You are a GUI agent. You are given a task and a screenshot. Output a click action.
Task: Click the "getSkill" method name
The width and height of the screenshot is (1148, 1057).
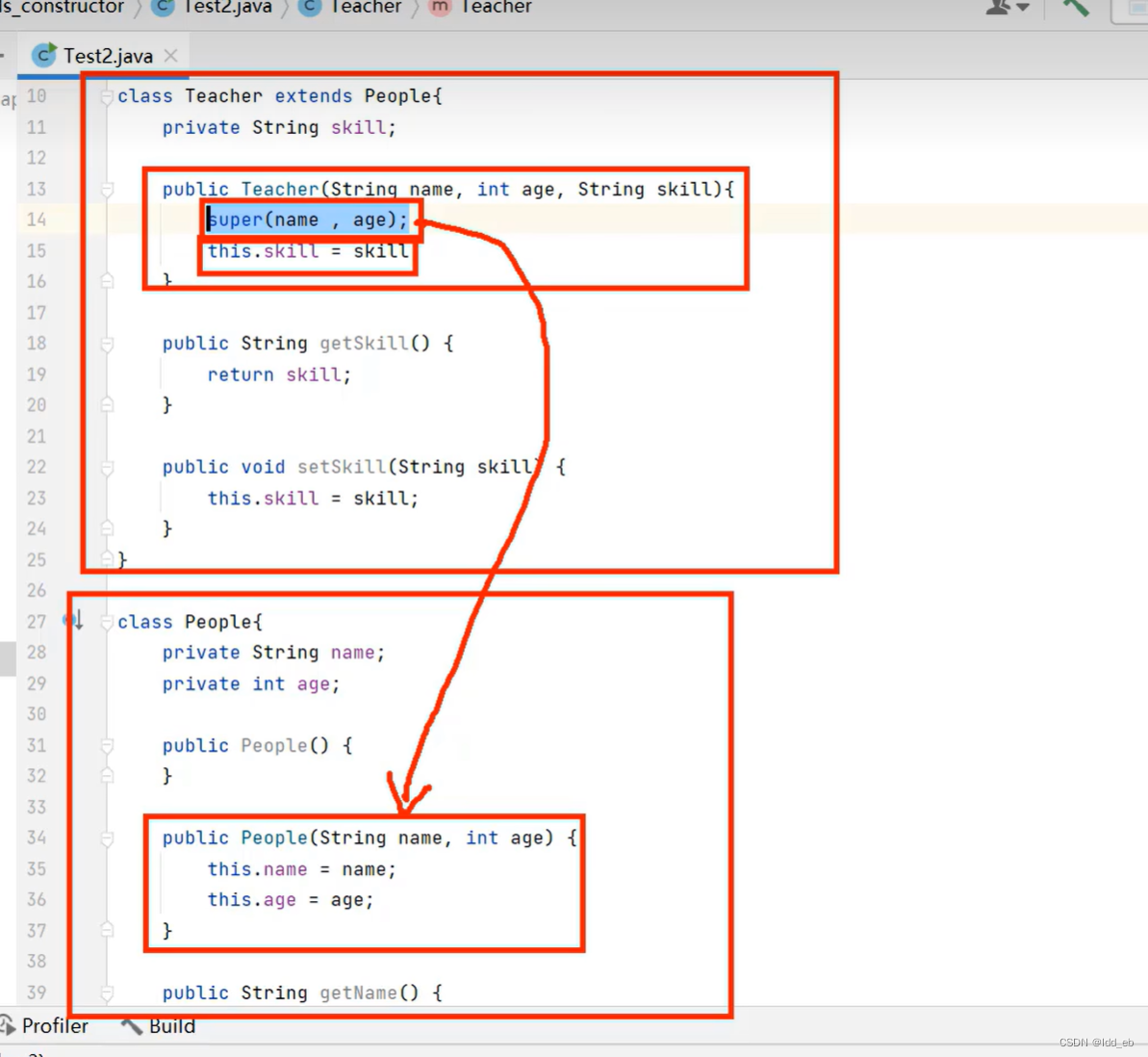tap(364, 343)
